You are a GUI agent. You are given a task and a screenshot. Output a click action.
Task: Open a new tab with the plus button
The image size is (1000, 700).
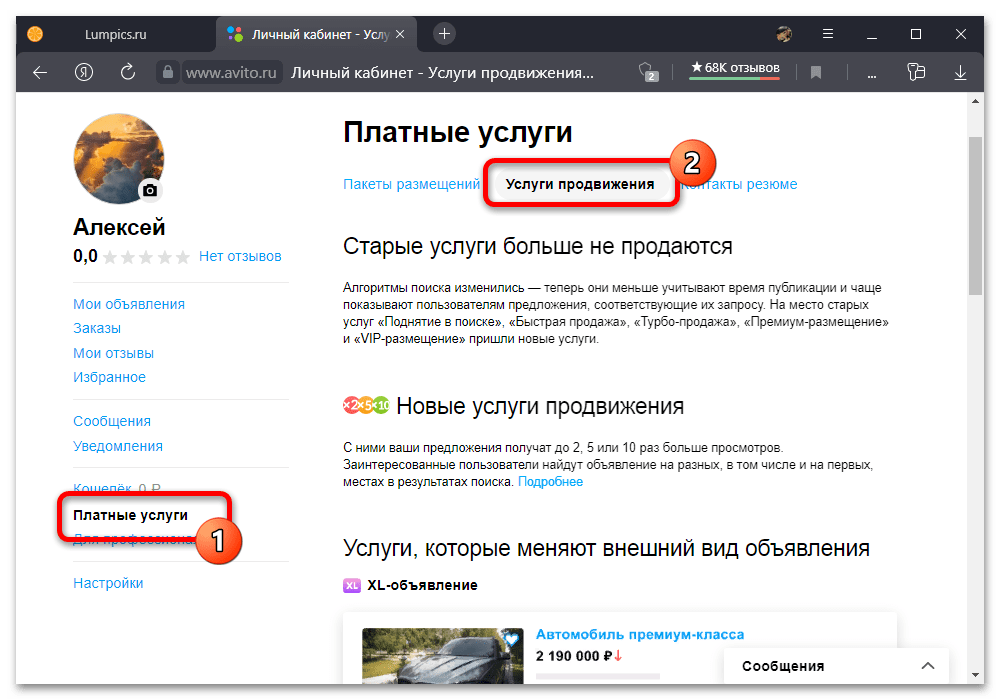click(445, 33)
